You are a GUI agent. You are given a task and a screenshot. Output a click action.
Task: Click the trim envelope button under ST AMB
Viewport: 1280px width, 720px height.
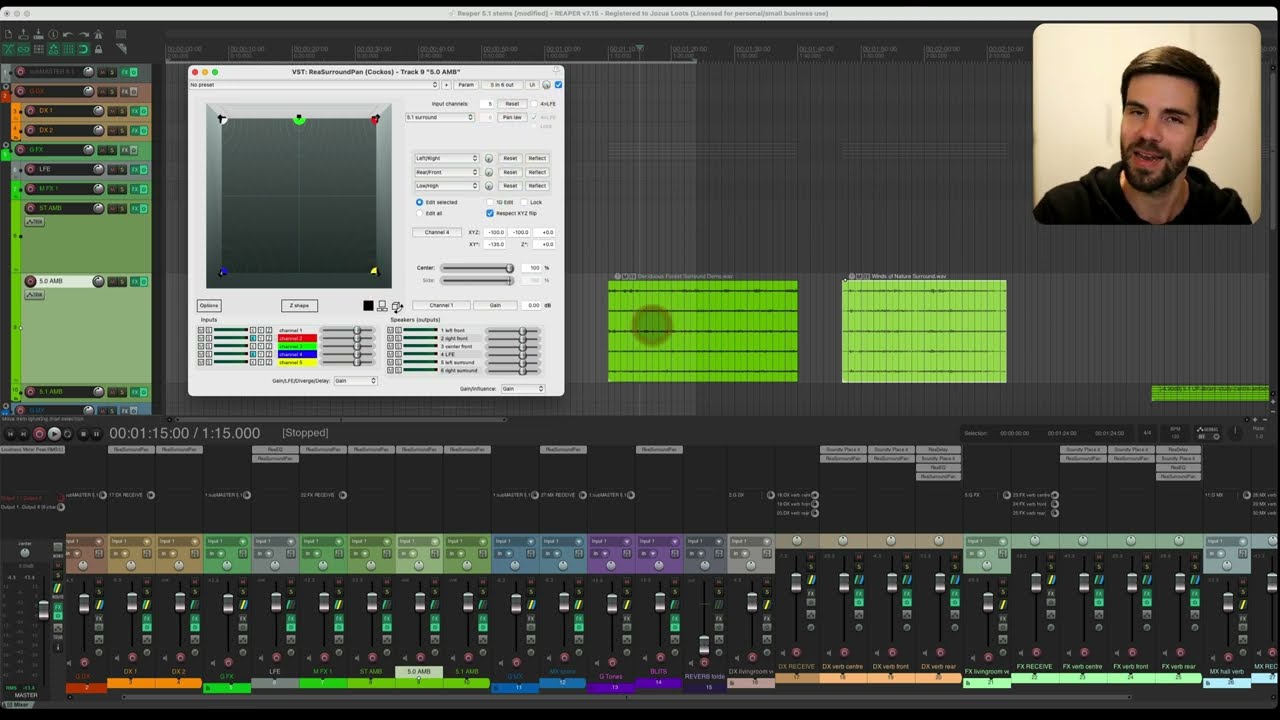point(34,221)
